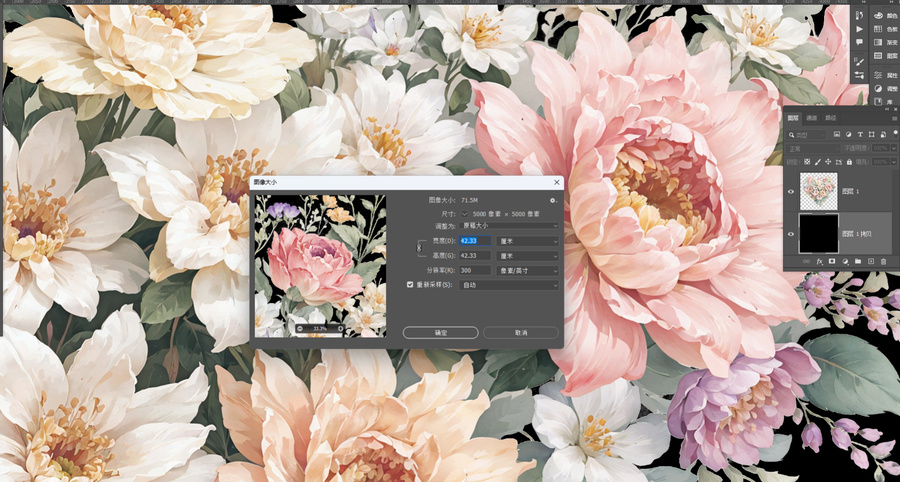Cancel with the 取消 button
900x482 pixels.
pyautogui.click(x=521, y=332)
